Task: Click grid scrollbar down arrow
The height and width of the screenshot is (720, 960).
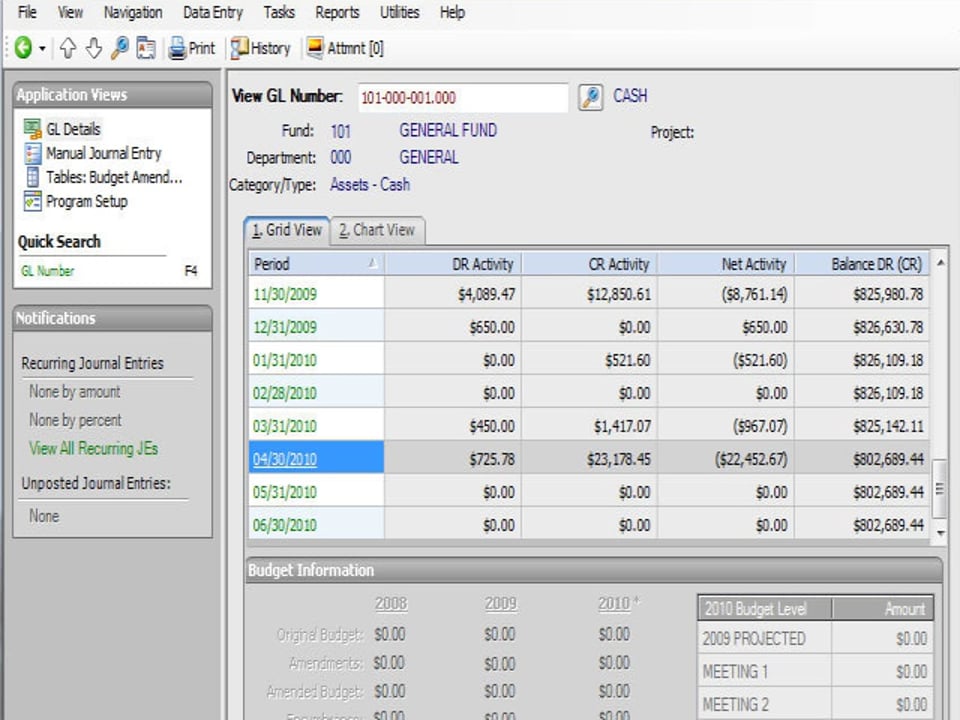Action: click(940, 533)
